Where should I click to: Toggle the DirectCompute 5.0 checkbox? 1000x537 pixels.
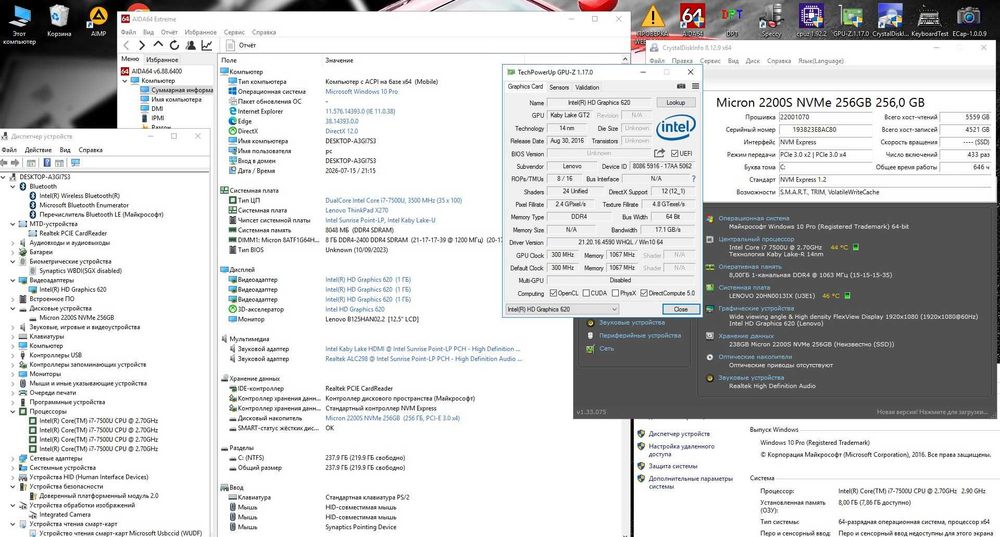644,293
